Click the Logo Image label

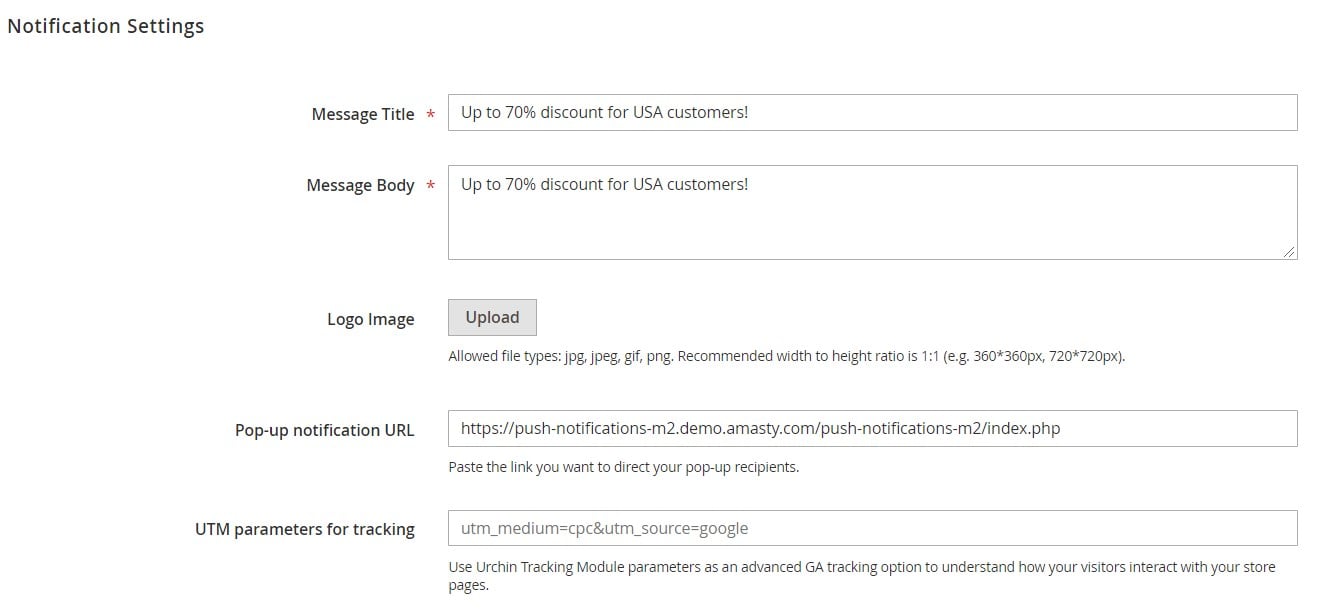tap(370, 320)
